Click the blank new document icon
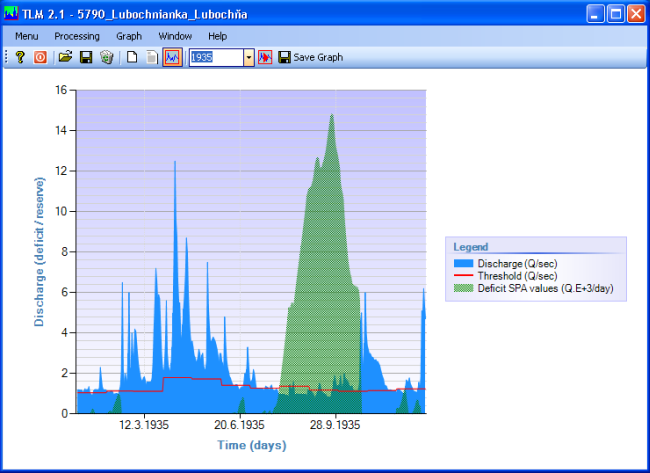Image resolution: width=650 pixels, height=473 pixels. pos(132,57)
